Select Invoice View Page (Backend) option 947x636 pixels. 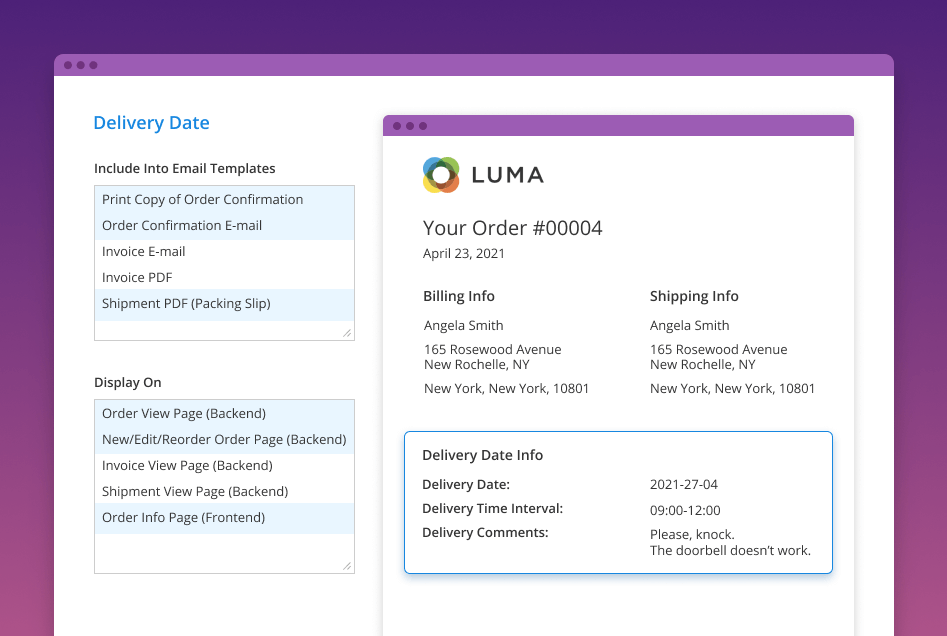pyautogui.click(x=187, y=465)
